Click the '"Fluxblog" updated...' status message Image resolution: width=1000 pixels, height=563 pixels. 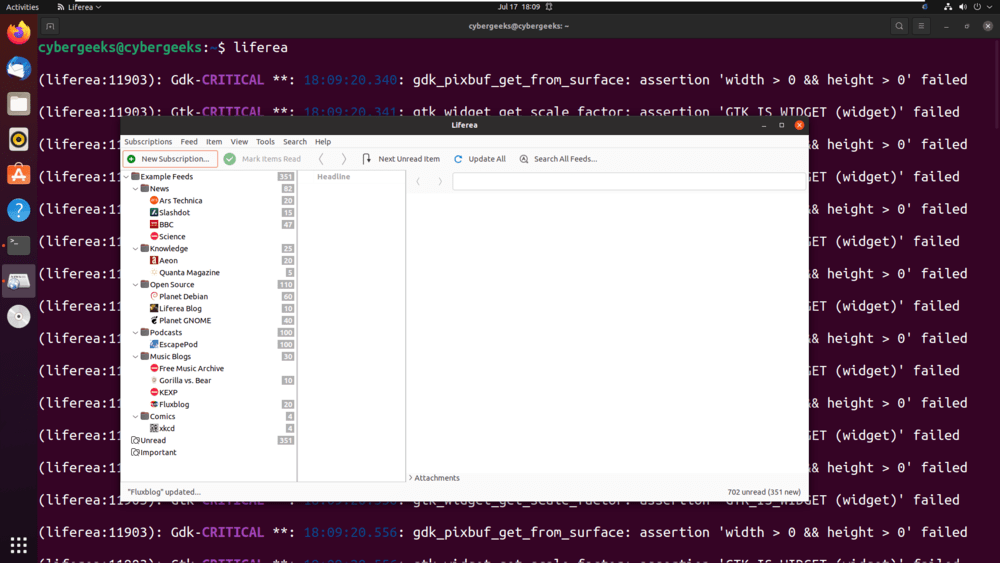(x=164, y=492)
